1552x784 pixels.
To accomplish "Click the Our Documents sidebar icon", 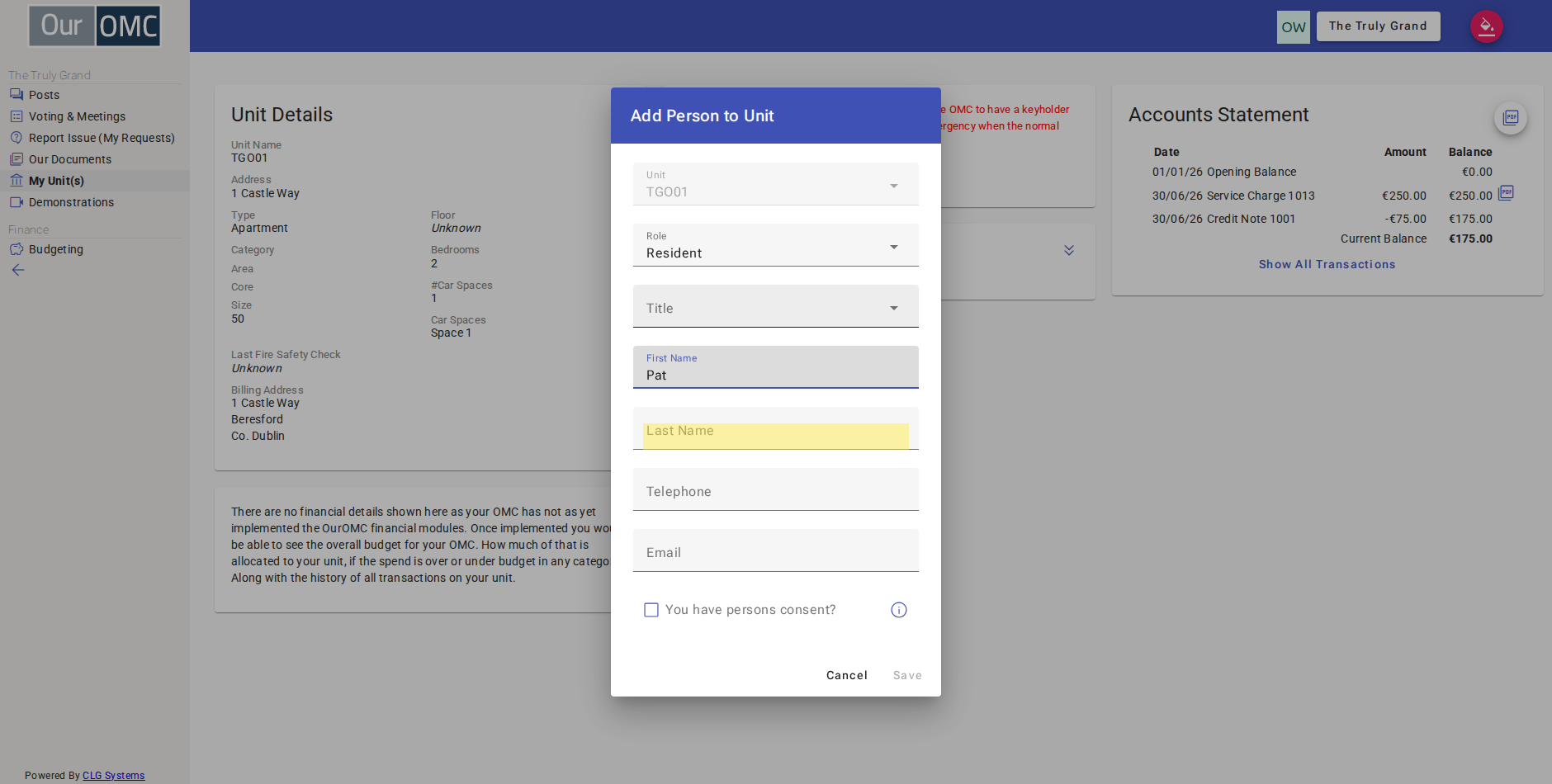I will coord(17,159).
